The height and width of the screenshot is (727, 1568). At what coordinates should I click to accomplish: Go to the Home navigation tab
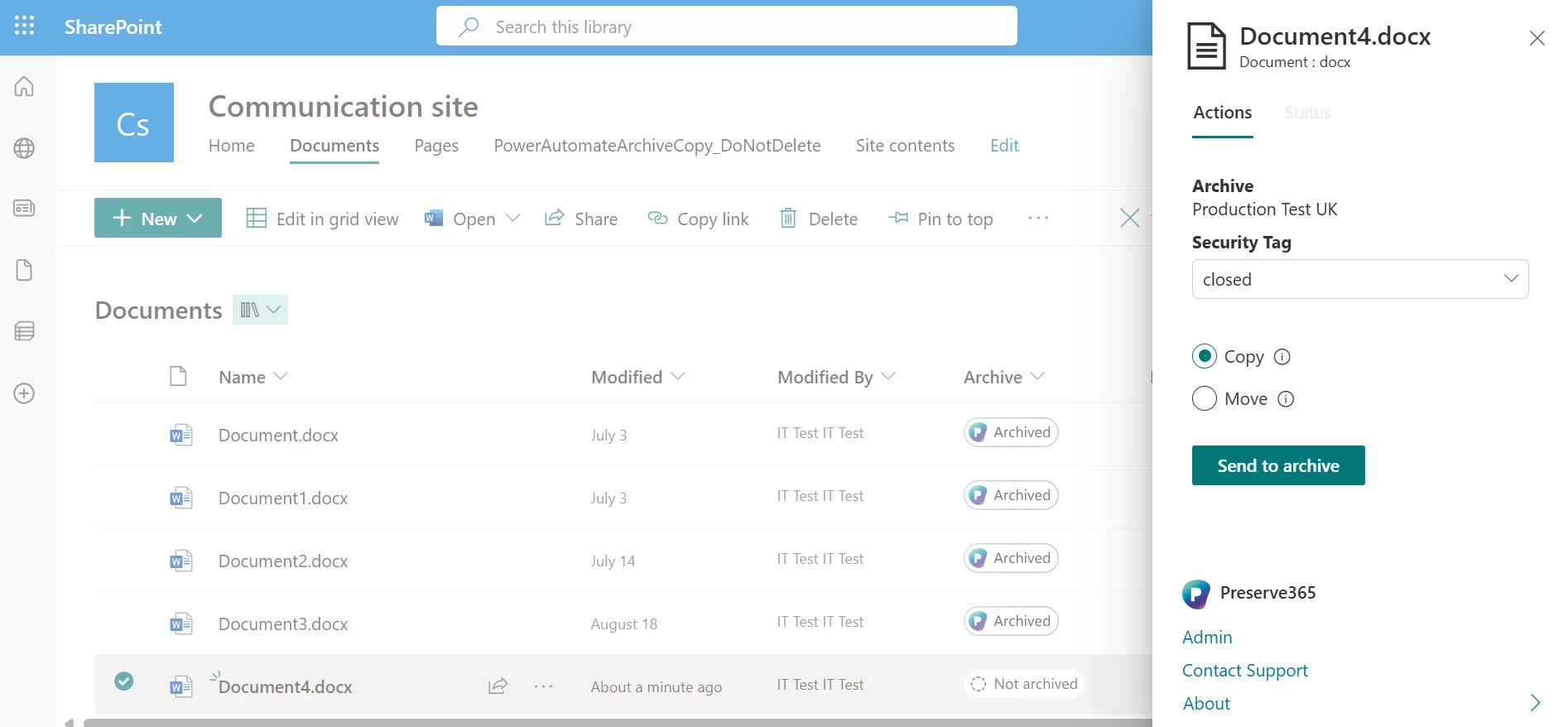(x=232, y=146)
